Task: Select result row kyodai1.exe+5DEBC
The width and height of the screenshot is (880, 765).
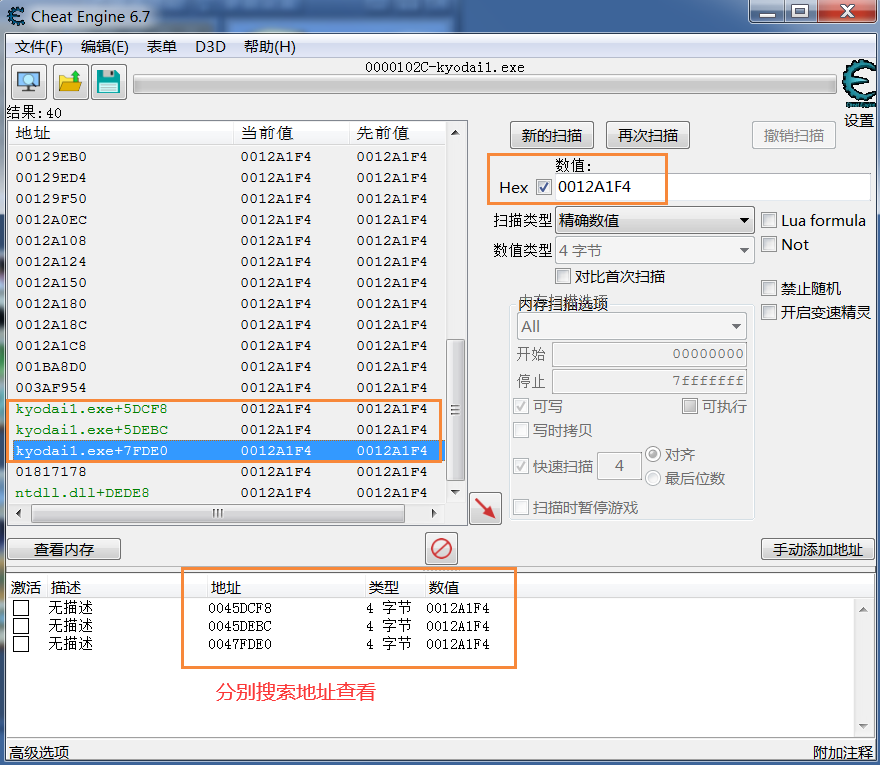Action: click(x=226, y=430)
